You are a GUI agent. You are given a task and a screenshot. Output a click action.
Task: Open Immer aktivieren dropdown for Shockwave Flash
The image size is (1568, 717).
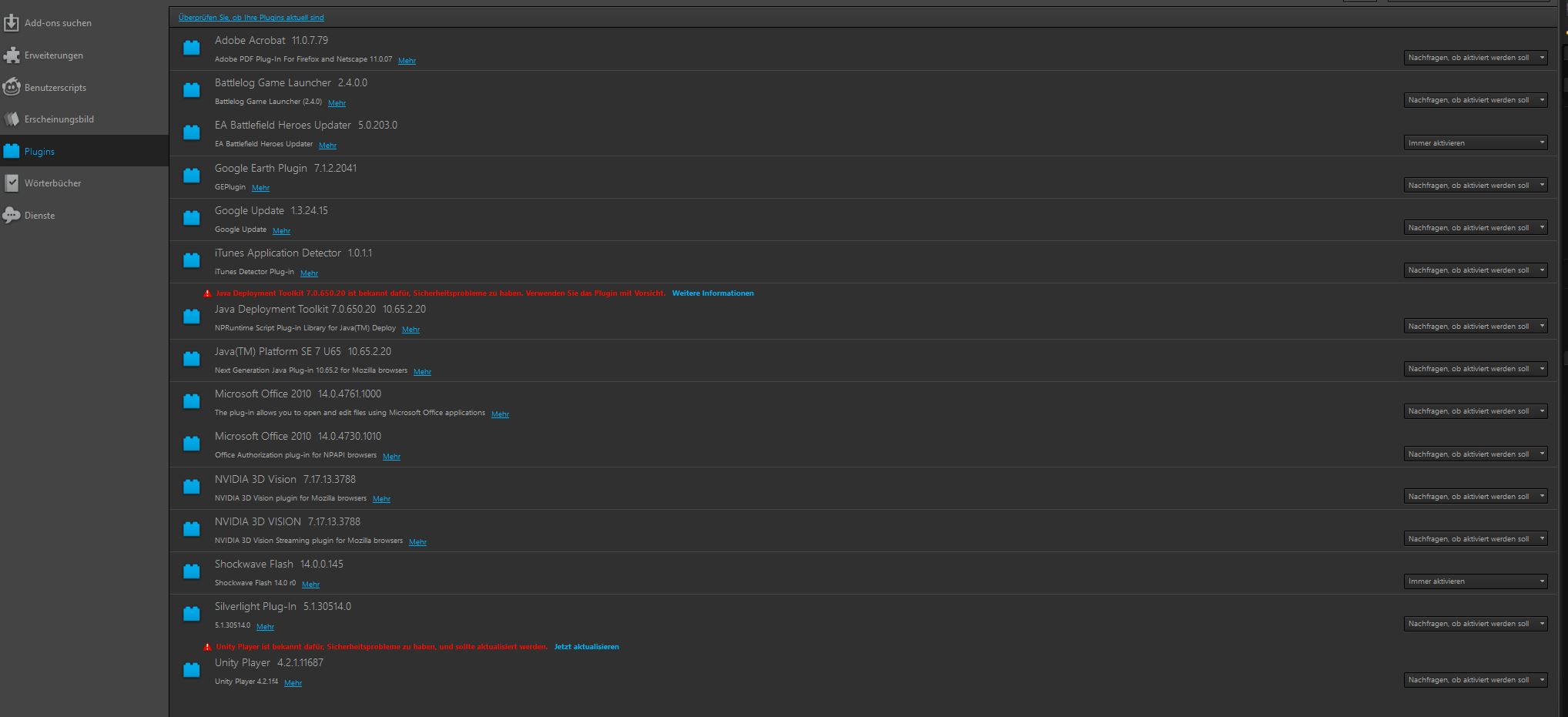(x=1476, y=581)
